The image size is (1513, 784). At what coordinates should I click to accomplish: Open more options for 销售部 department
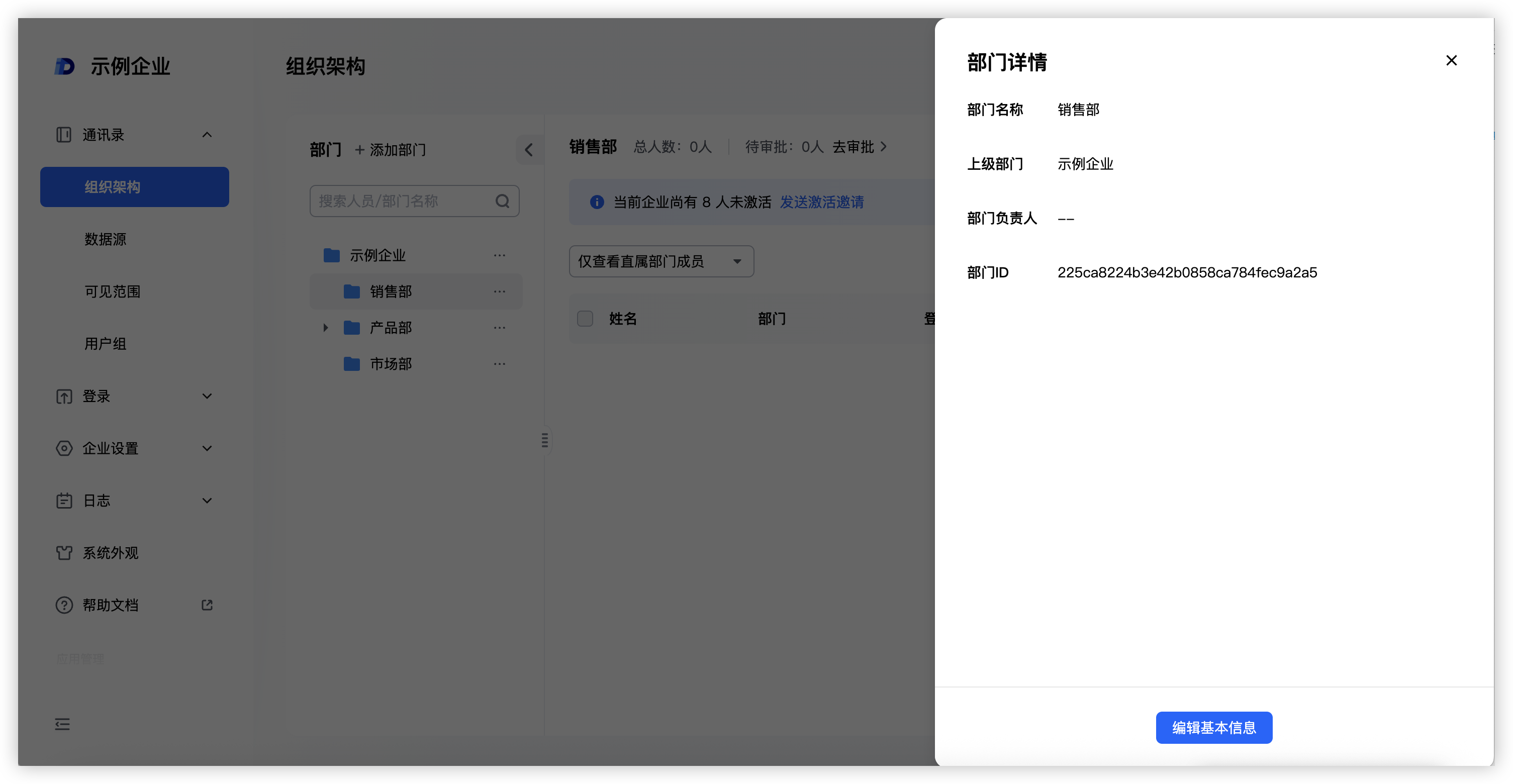[499, 291]
